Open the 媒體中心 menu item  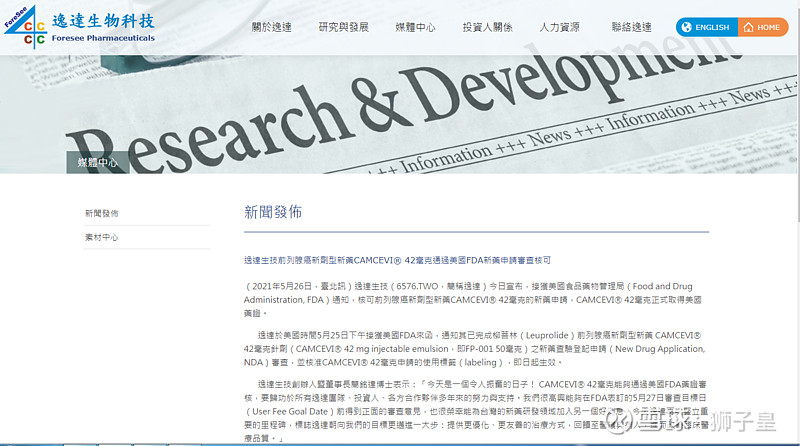coord(415,27)
